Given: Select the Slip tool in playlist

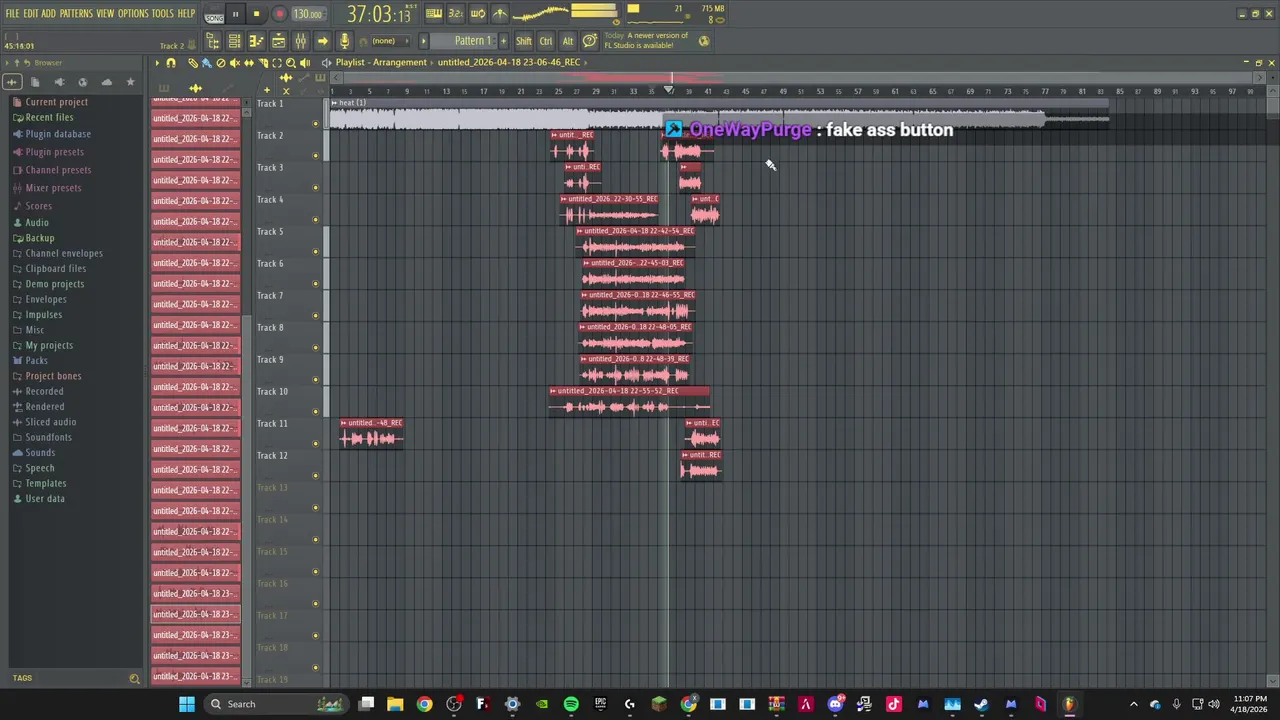Looking at the screenshot, I should coord(249,62).
